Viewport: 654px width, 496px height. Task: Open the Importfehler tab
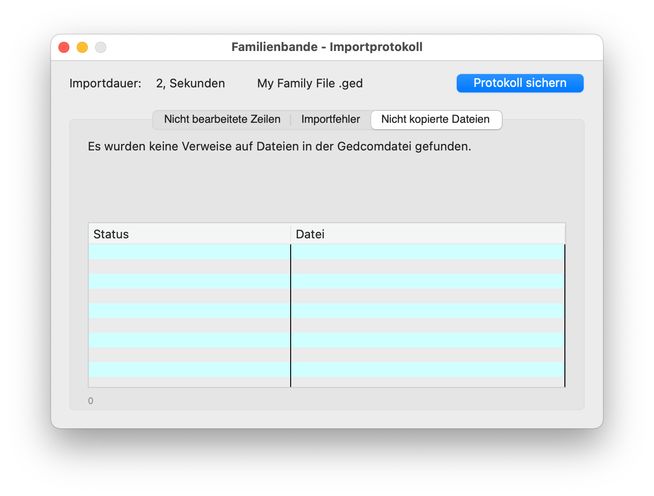pos(330,119)
